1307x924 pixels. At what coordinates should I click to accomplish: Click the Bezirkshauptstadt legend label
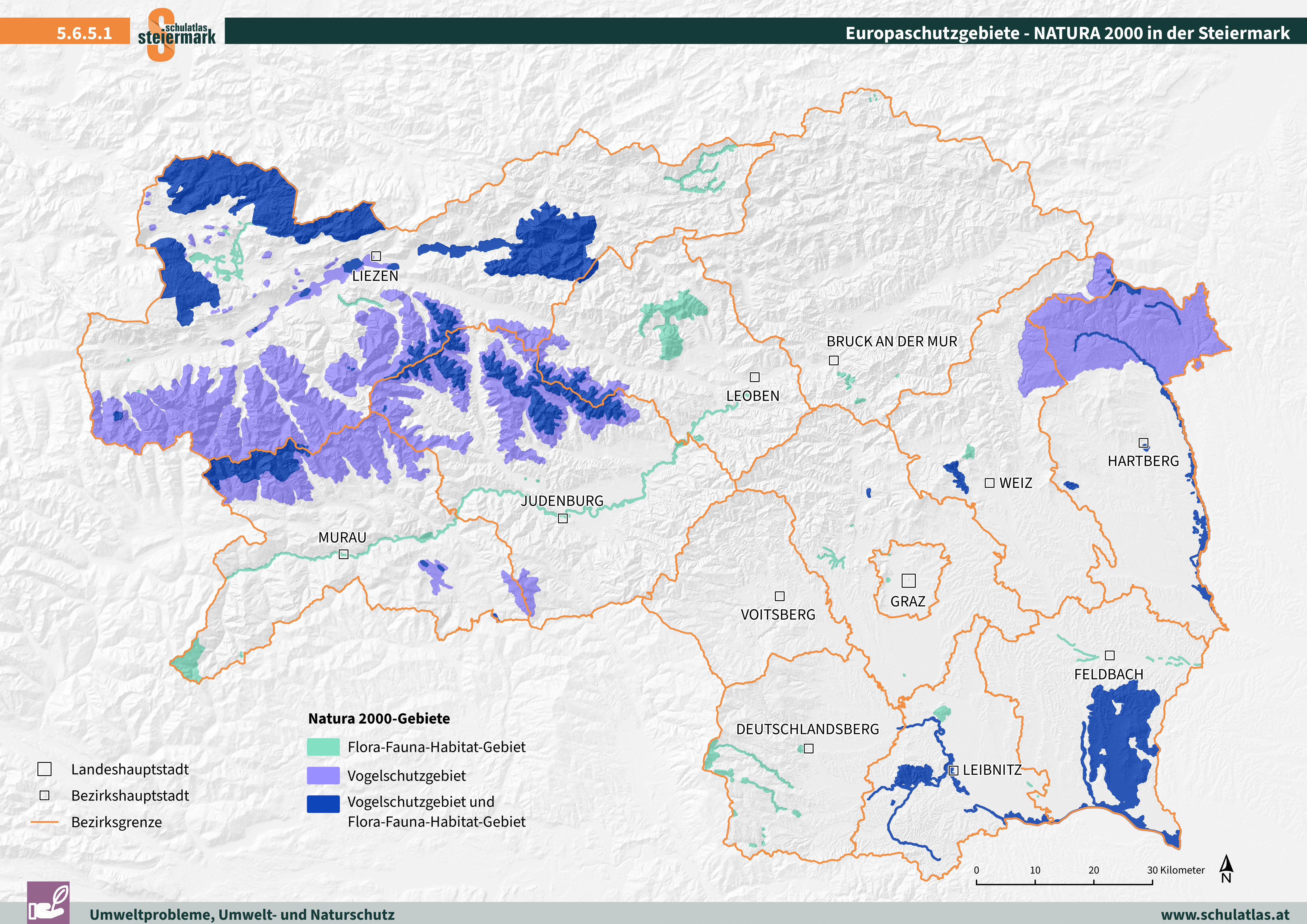click(130, 796)
